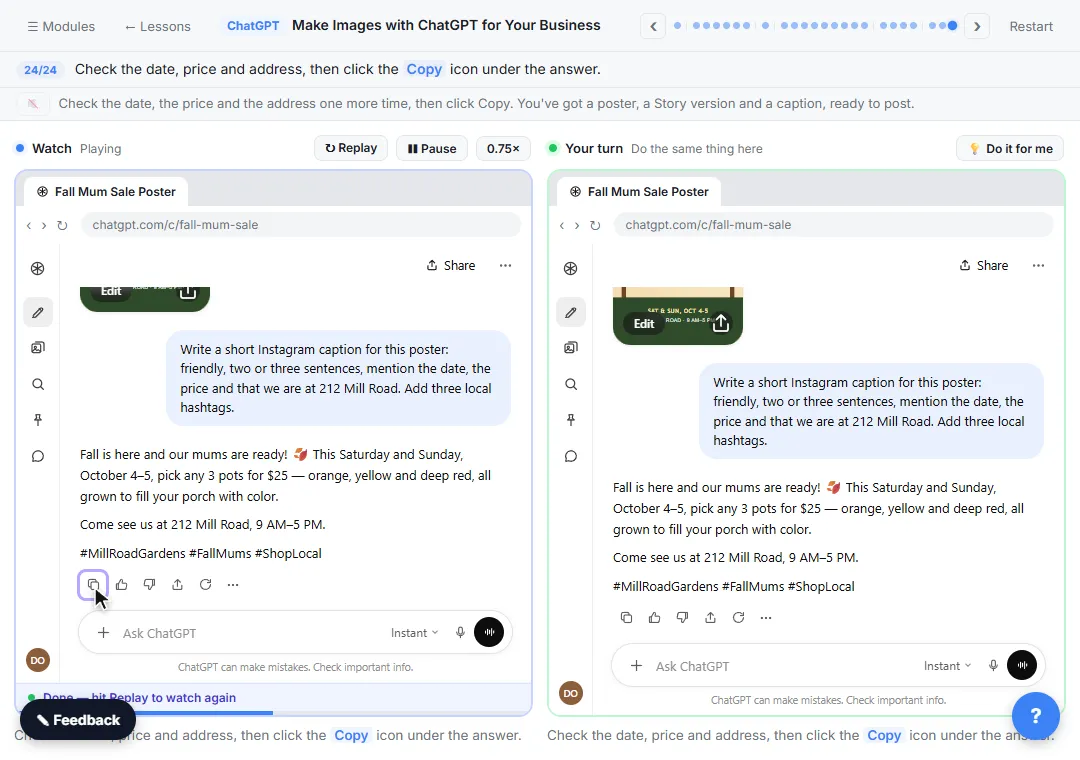Replay the Watch demo
This screenshot has width=1080, height=760.
click(x=351, y=148)
